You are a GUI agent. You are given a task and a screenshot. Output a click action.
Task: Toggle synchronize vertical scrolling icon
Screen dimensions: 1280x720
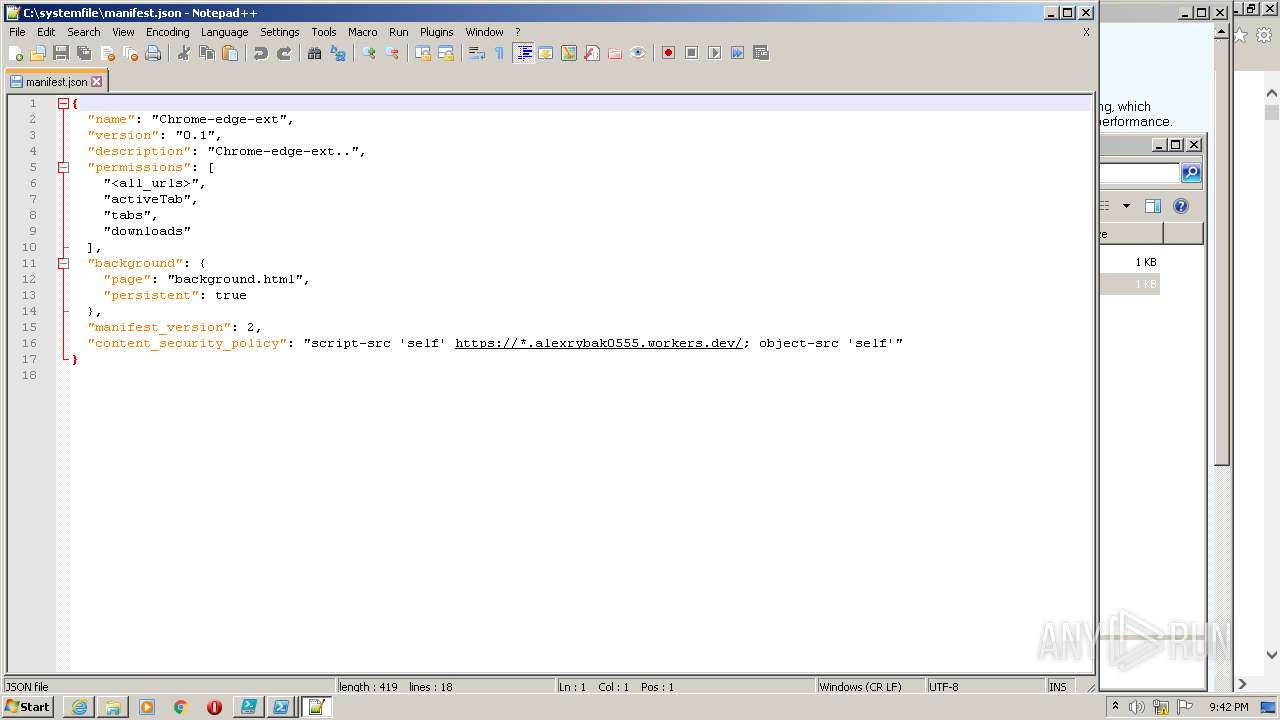(x=423, y=53)
